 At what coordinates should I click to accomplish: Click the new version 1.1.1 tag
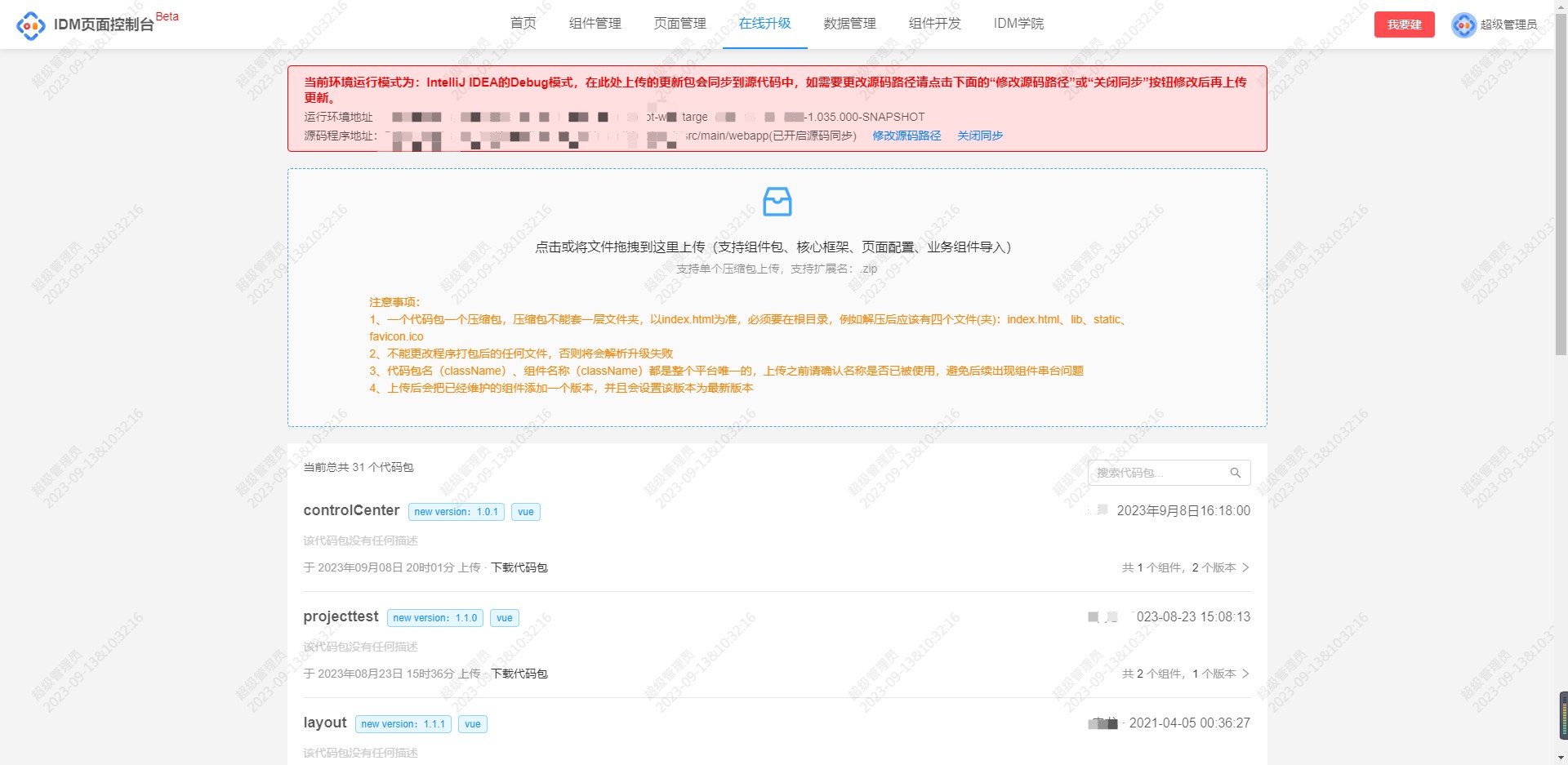403,724
